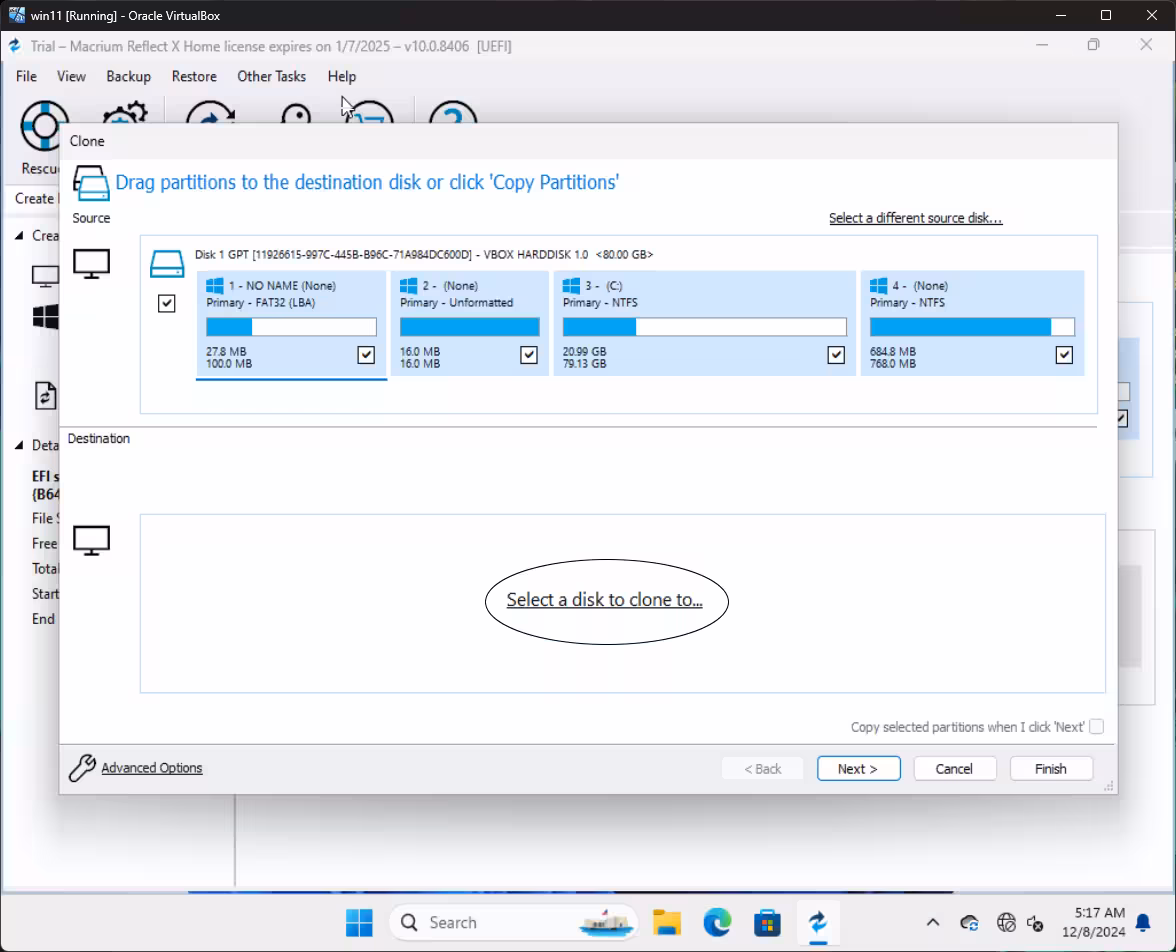
Task: Click usage bar of partition 1 NO NAME
Action: (x=291, y=327)
